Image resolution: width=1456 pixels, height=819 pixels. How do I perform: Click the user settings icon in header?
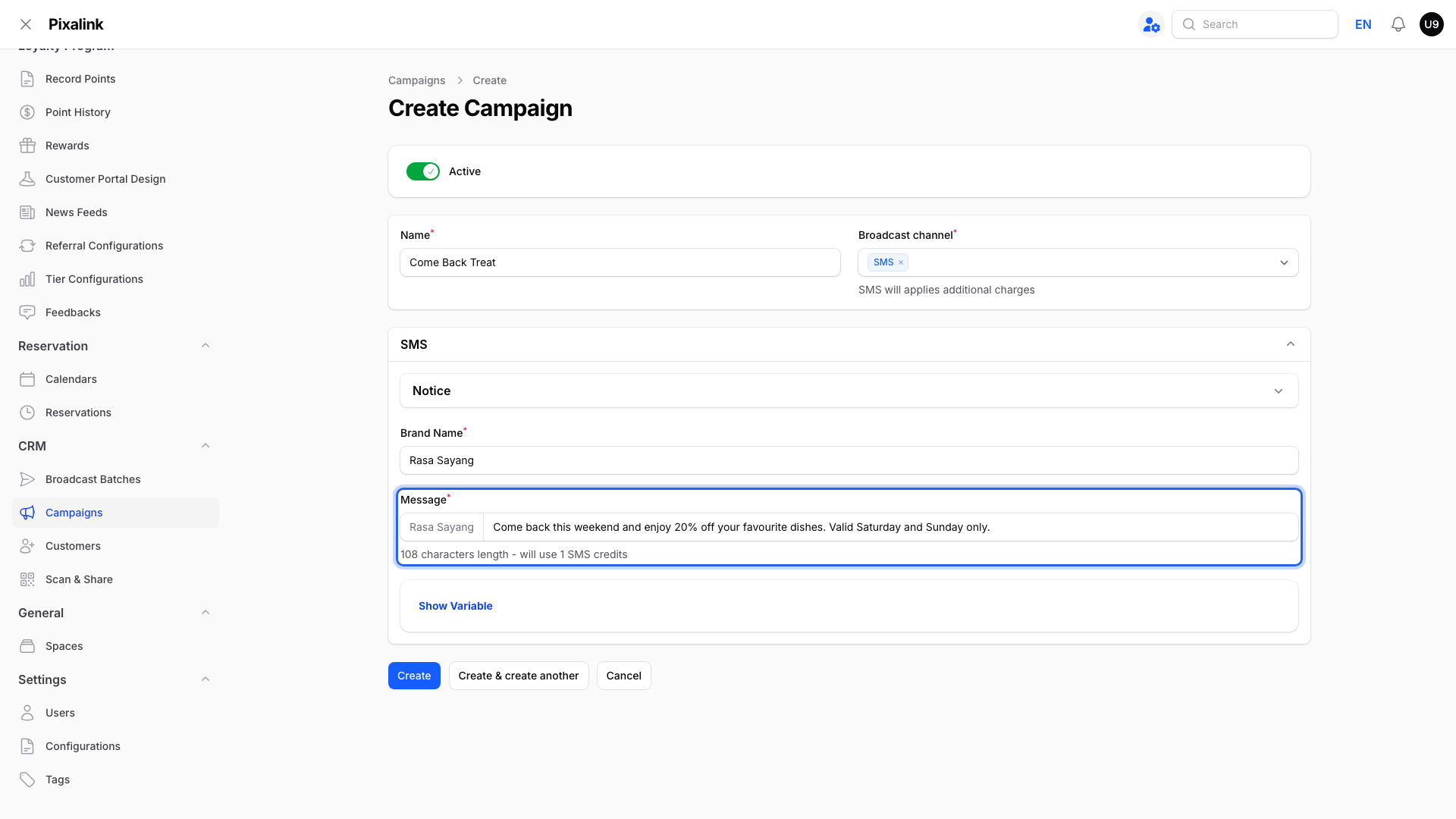tap(1151, 24)
